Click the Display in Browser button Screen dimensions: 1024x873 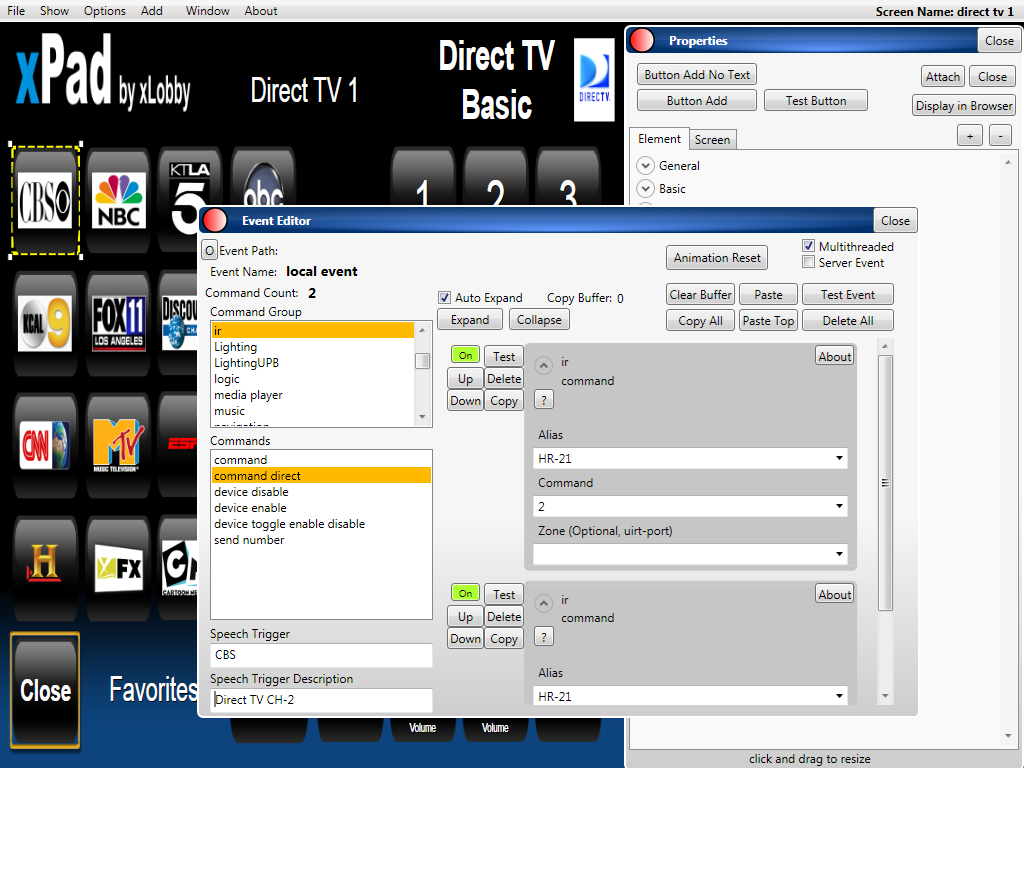point(964,106)
